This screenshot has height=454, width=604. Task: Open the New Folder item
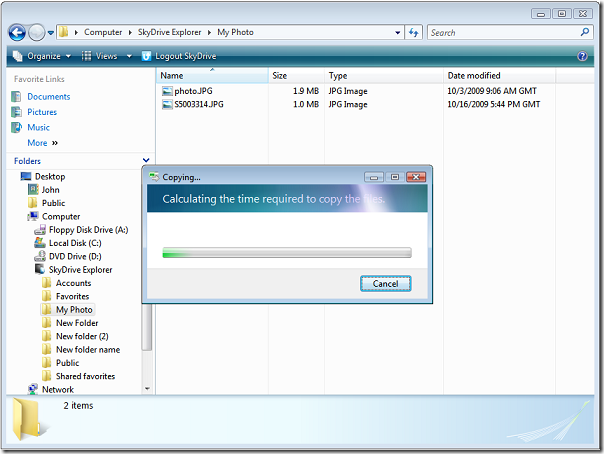coord(77,323)
